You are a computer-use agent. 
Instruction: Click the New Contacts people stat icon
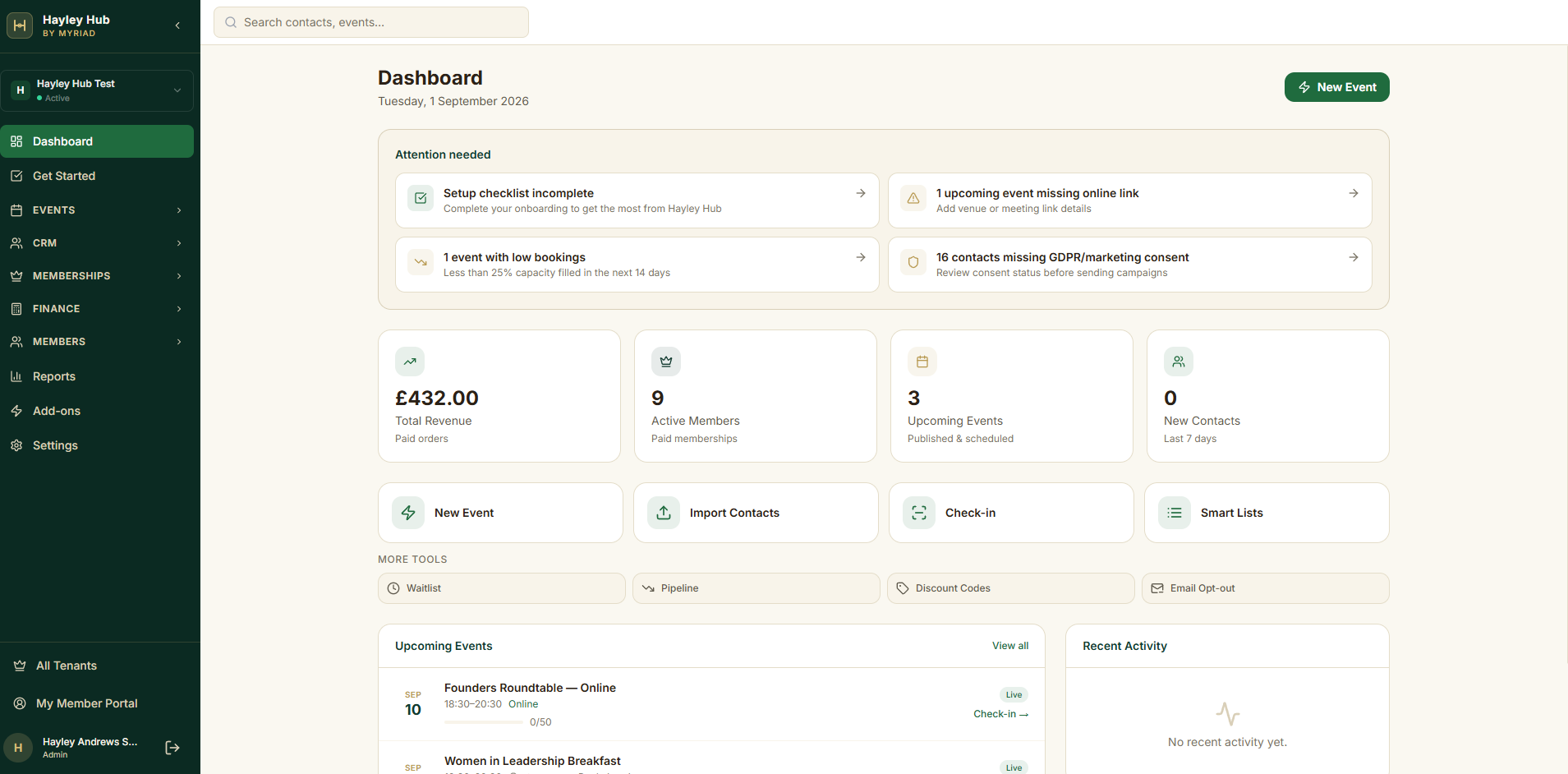click(1179, 362)
